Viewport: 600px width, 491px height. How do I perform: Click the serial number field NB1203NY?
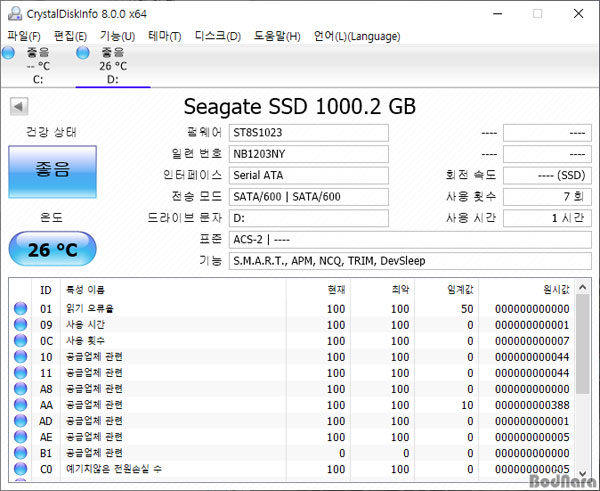coord(309,154)
